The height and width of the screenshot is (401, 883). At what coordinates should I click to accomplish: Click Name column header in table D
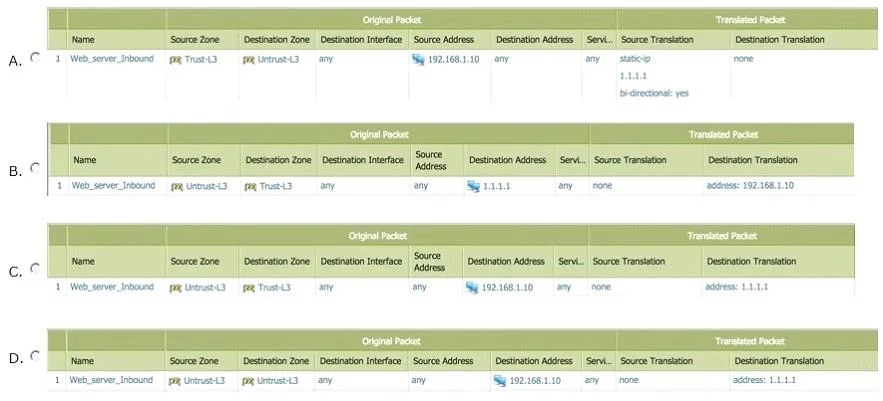click(83, 361)
